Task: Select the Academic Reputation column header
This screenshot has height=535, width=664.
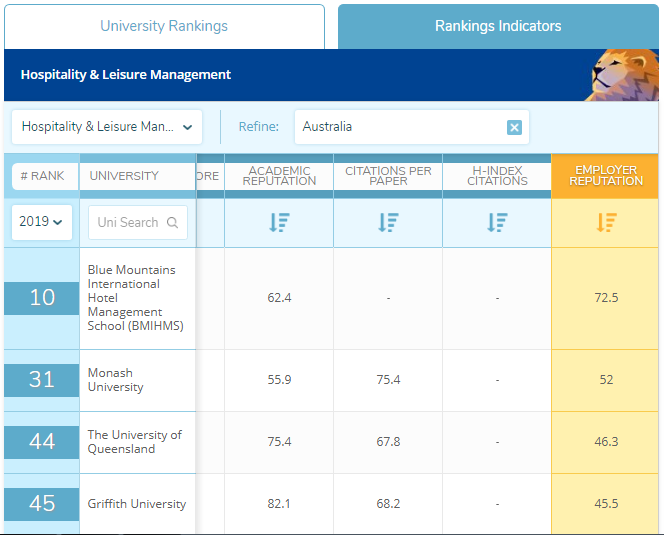Action: tap(279, 176)
